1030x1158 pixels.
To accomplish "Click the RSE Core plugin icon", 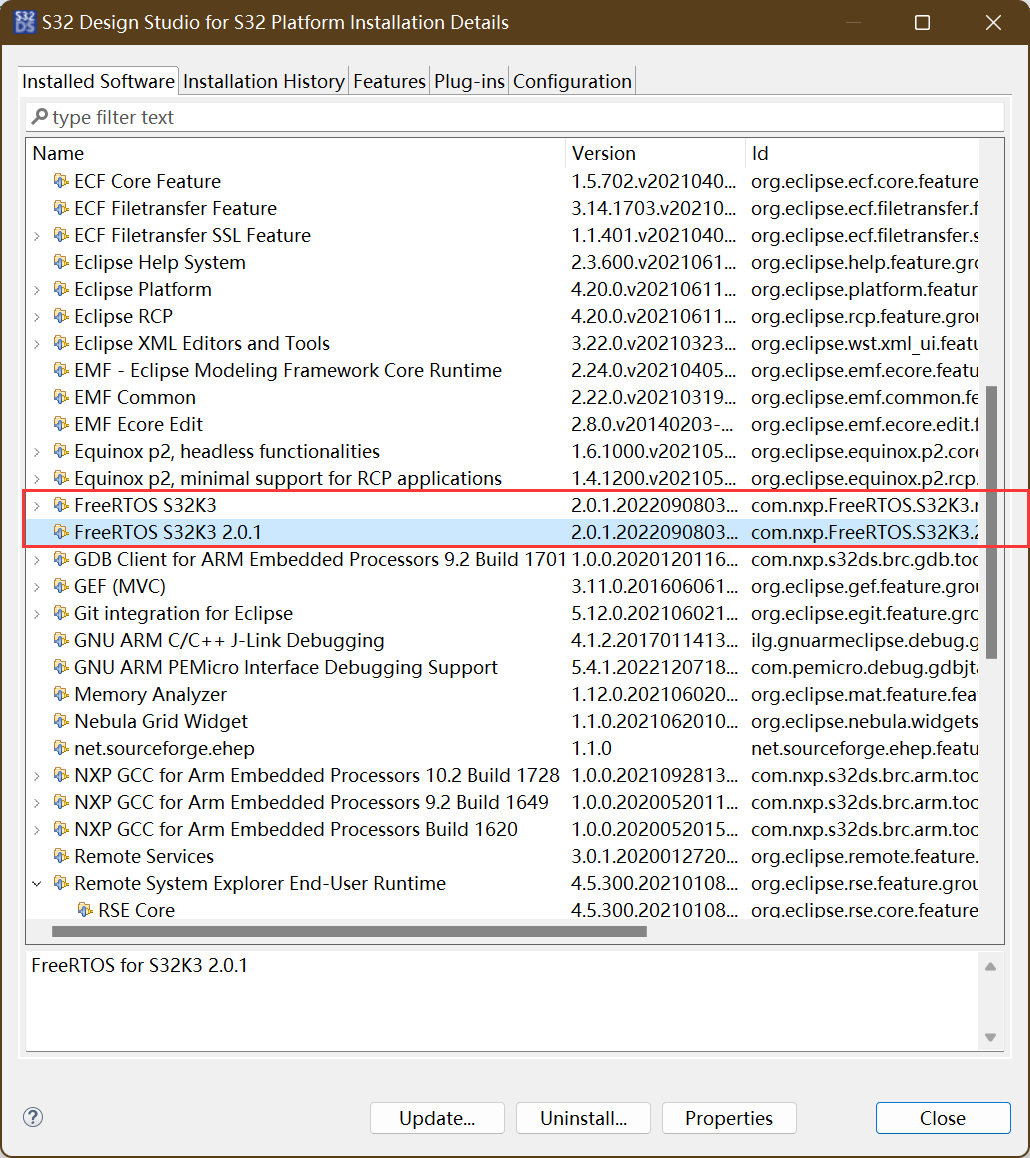I will pyautogui.click(x=82, y=910).
